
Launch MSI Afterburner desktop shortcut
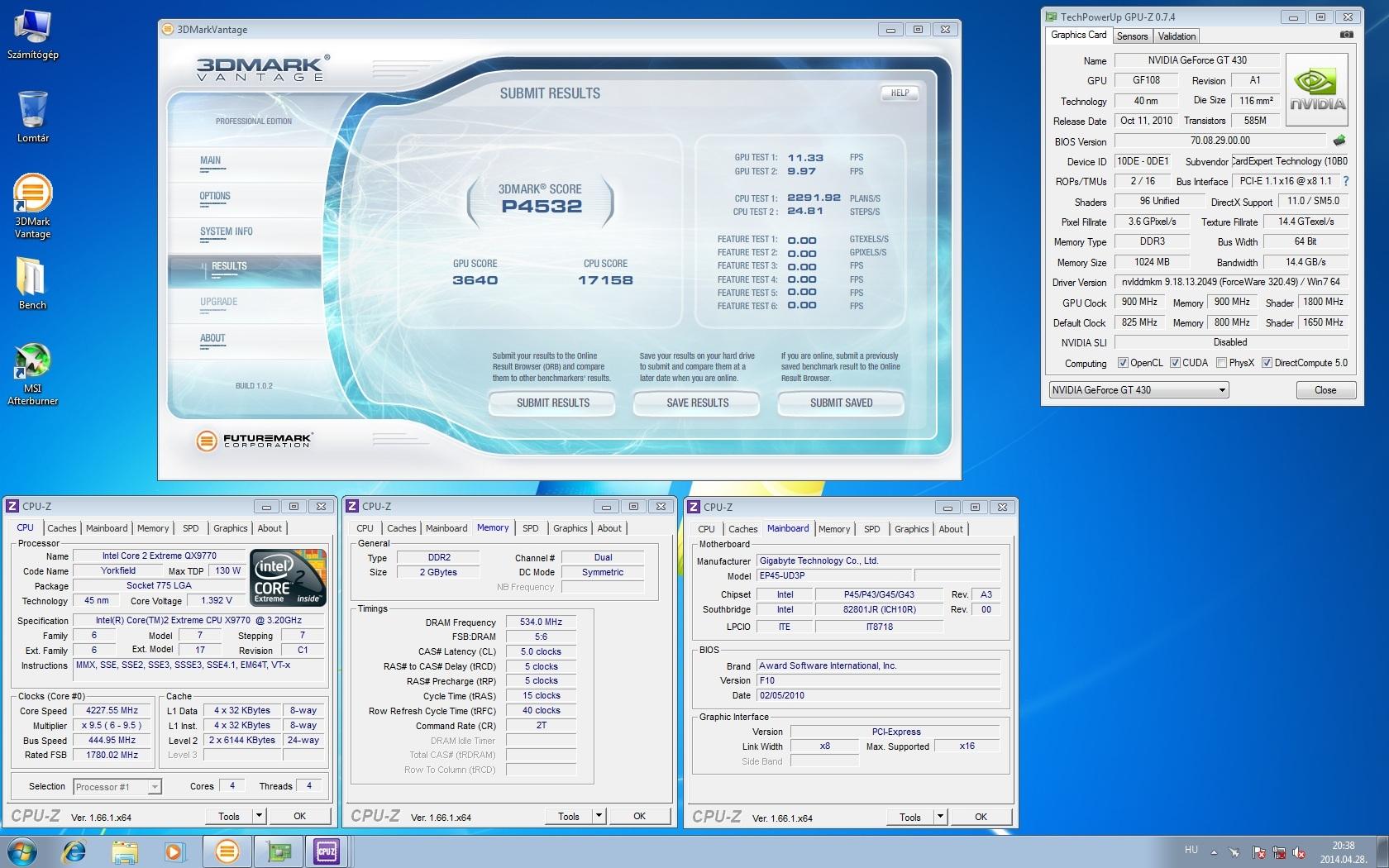tap(33, 374)
